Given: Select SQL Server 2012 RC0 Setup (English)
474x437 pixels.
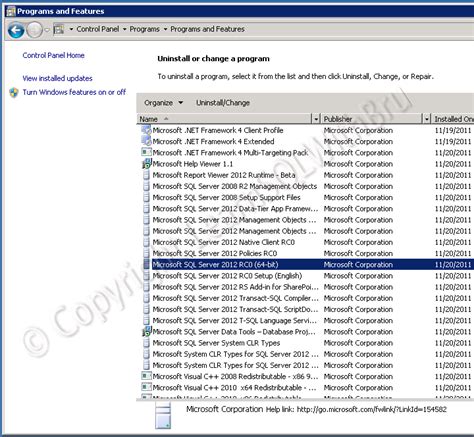Looking at the screenshot, I should pos(227,276).
